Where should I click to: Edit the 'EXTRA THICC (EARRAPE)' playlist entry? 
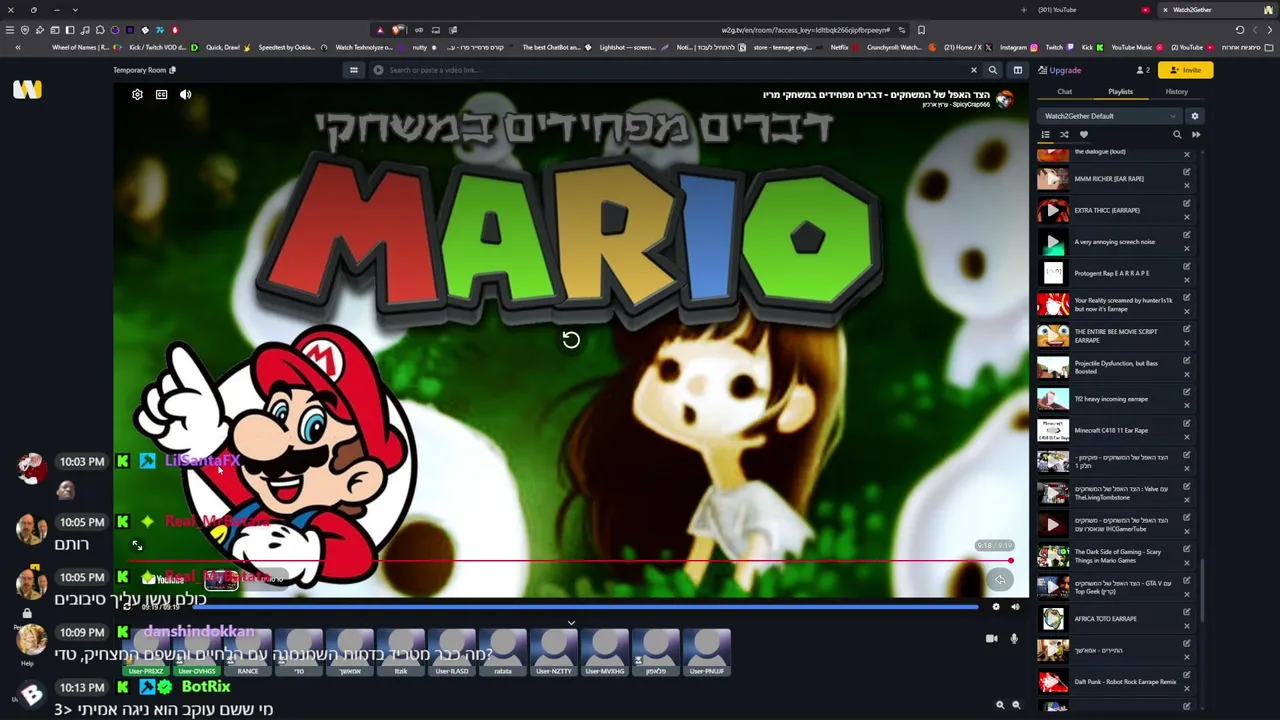[x=1186, y=203]
